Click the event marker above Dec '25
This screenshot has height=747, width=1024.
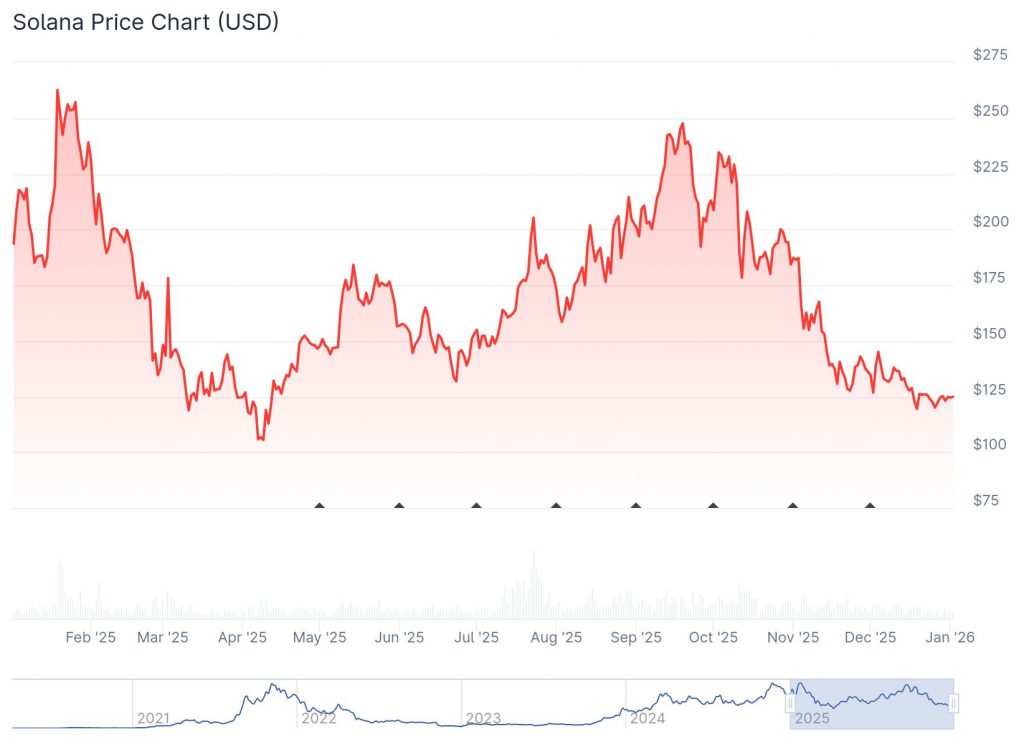pos(870,505)
